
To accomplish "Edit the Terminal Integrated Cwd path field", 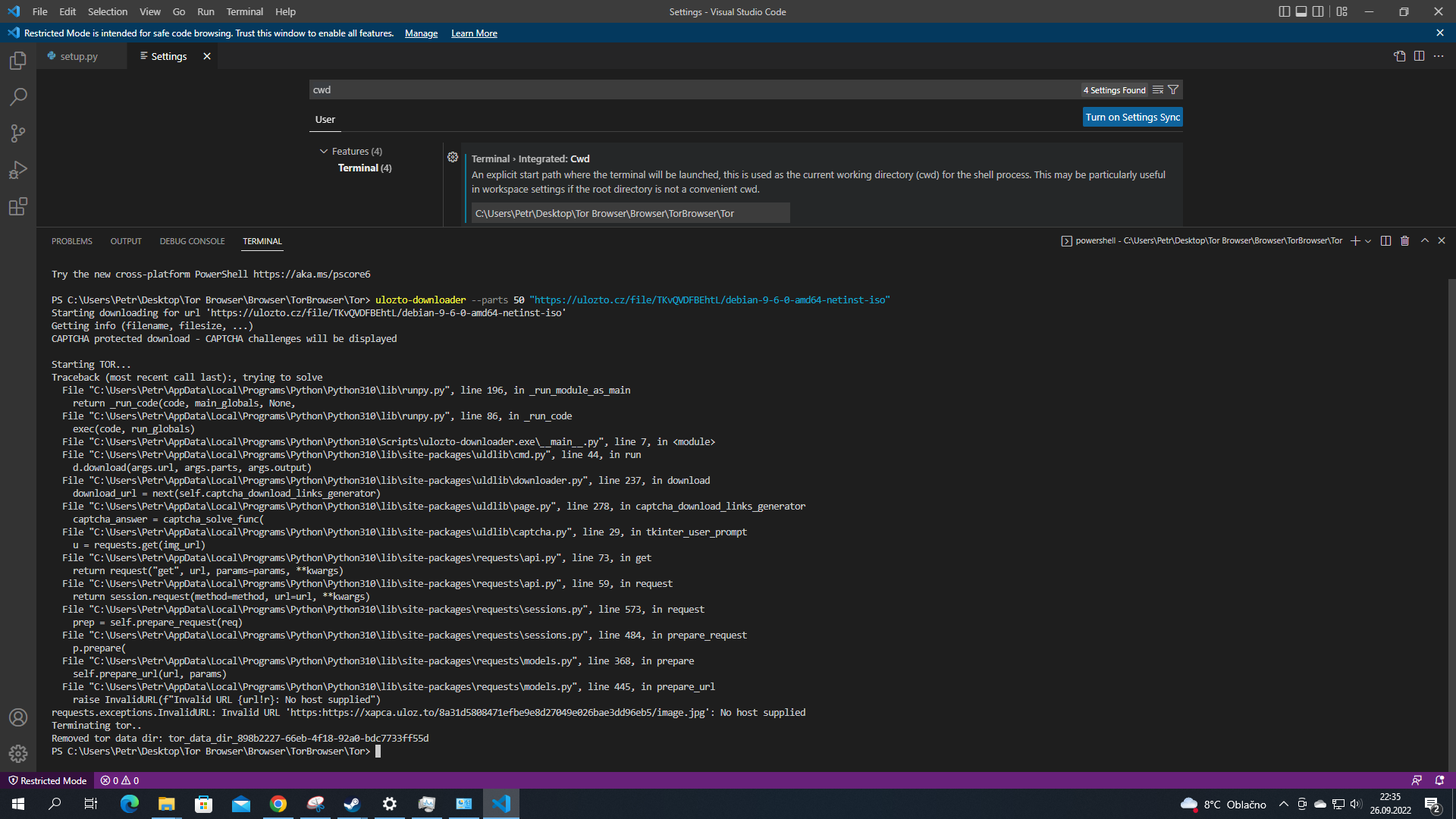I will tap(629, 213).
